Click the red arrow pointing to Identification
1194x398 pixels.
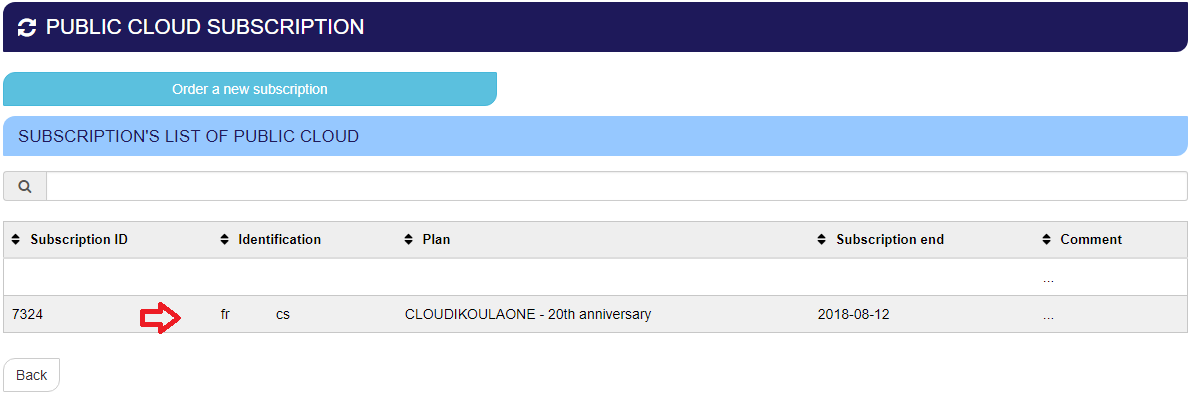coord(160,316)
